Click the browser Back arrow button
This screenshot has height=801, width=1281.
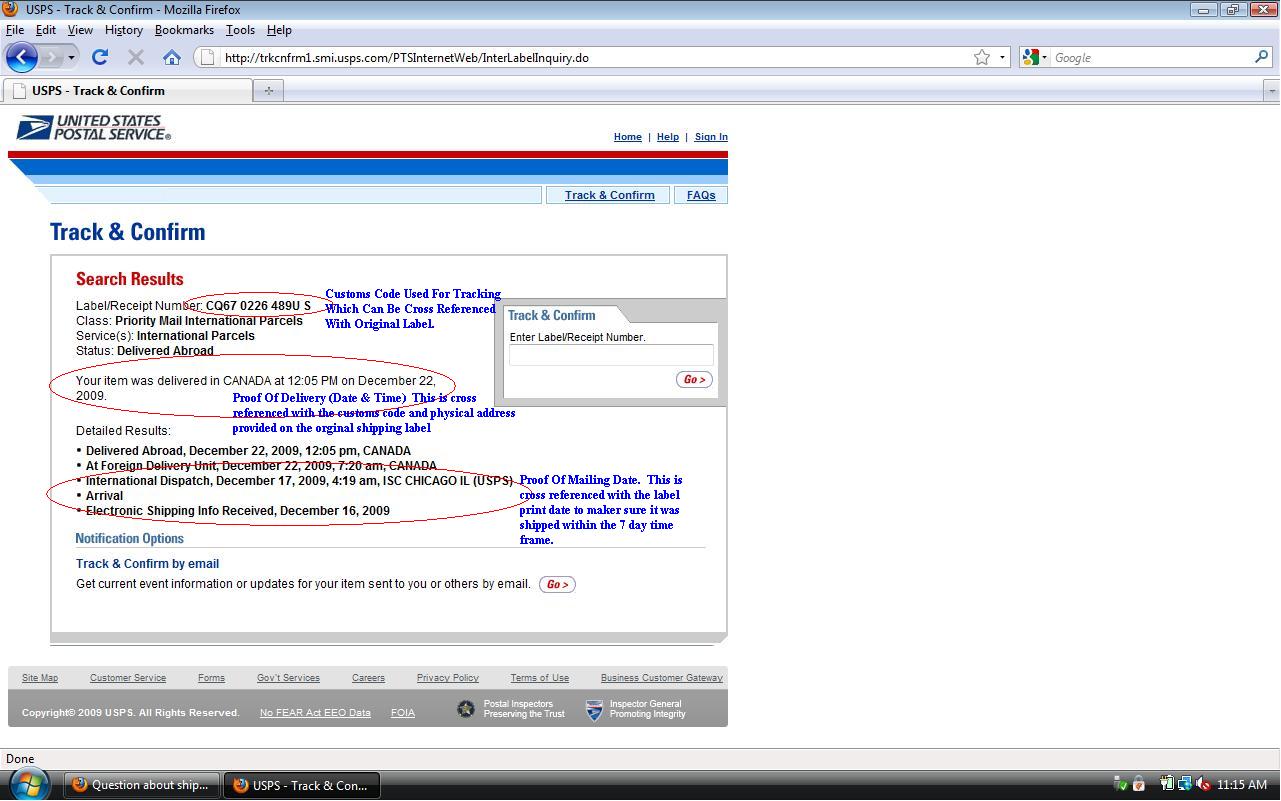tap(22, 57)
